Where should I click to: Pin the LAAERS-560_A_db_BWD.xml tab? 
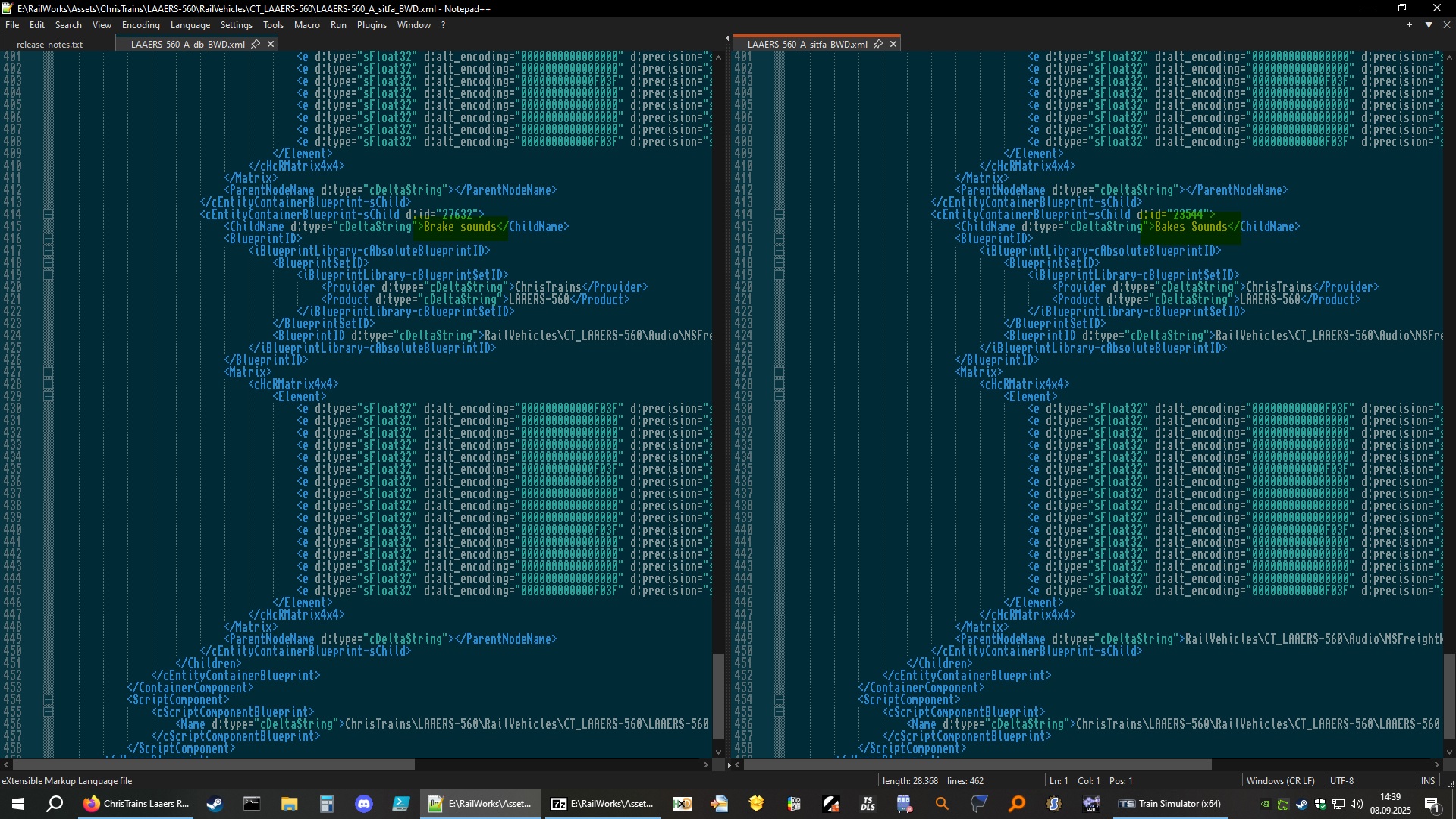pos(256,44)
